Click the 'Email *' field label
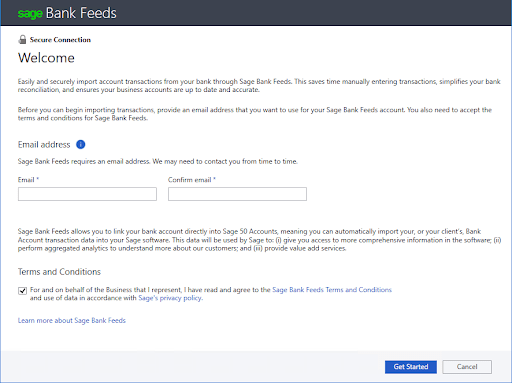Viewport: 512px width, 383px height. [x=28, y=180]
